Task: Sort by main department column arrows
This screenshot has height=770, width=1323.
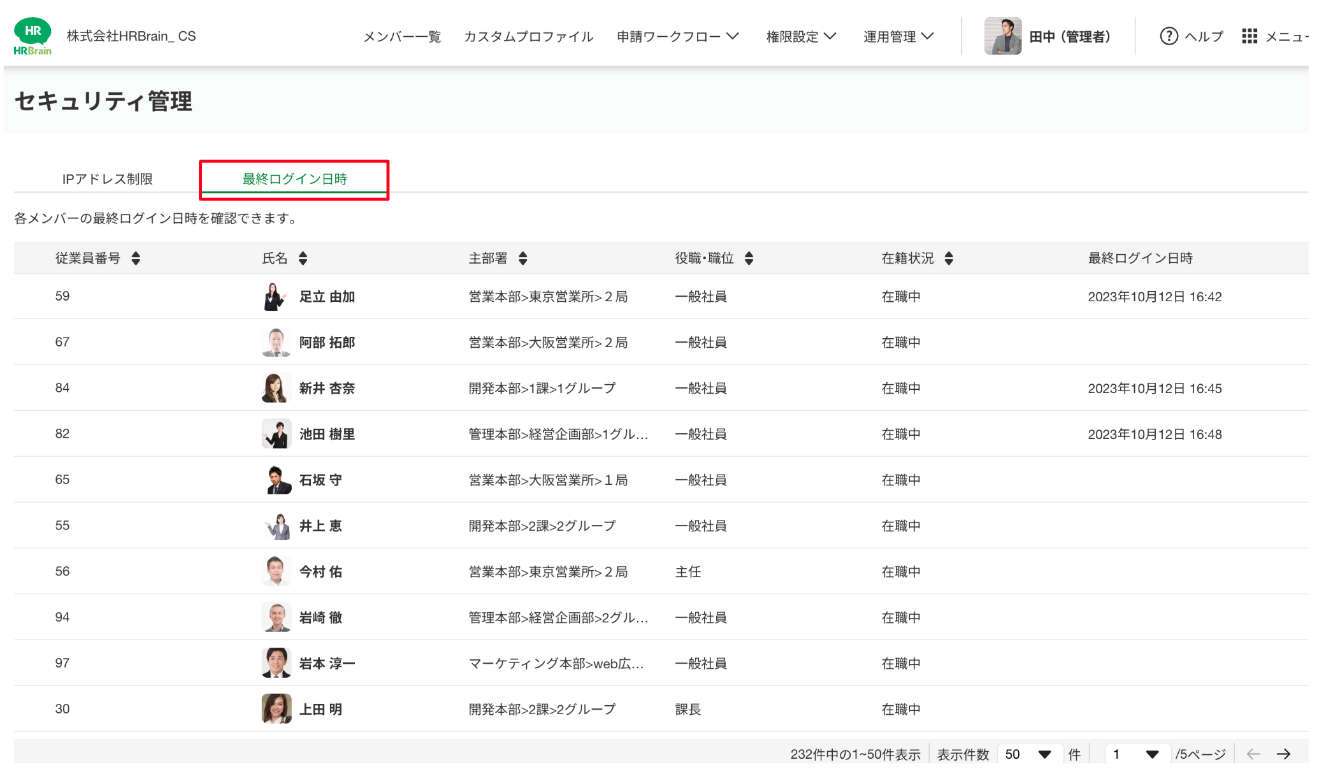Action: [x=522, y=259]
